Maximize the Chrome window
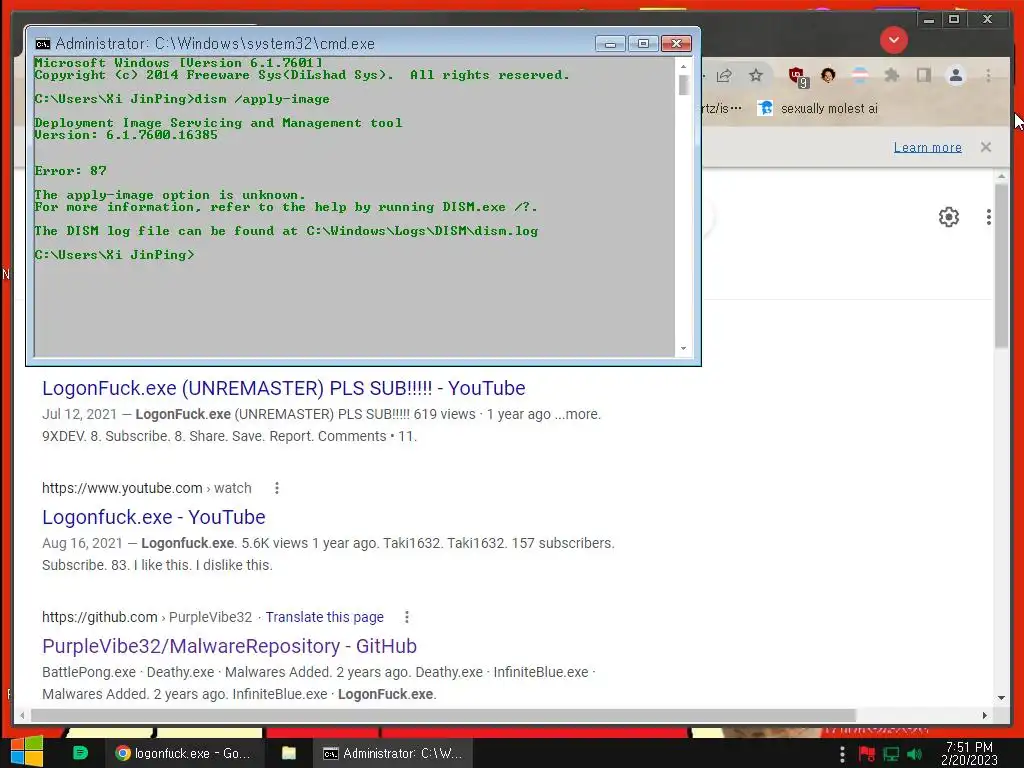 (954, 20)
